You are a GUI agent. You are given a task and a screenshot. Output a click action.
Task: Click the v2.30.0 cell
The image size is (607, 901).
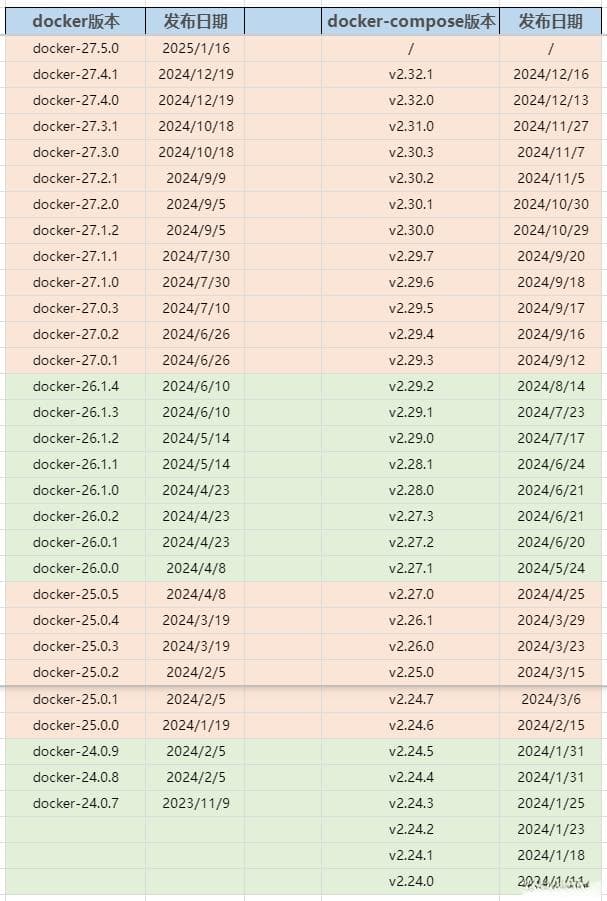pos(410,230)
